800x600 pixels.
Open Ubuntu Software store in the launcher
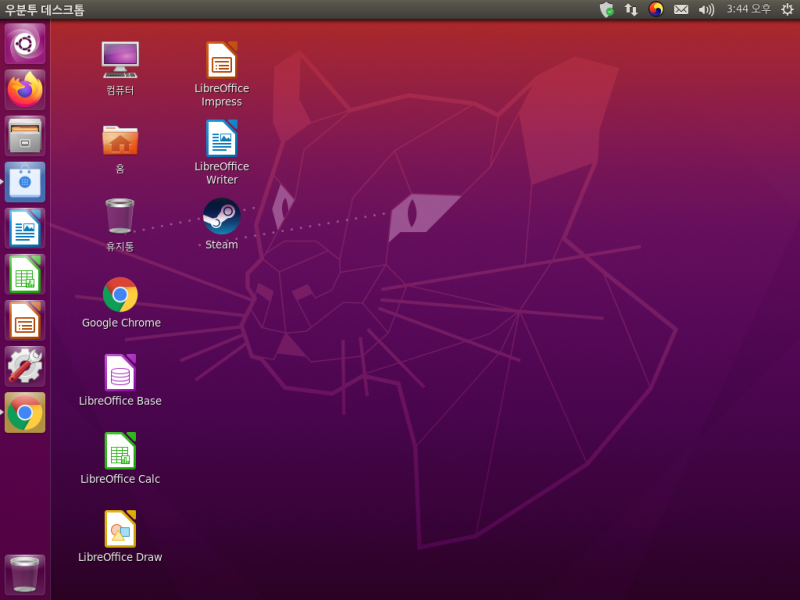tap(25, 182)
